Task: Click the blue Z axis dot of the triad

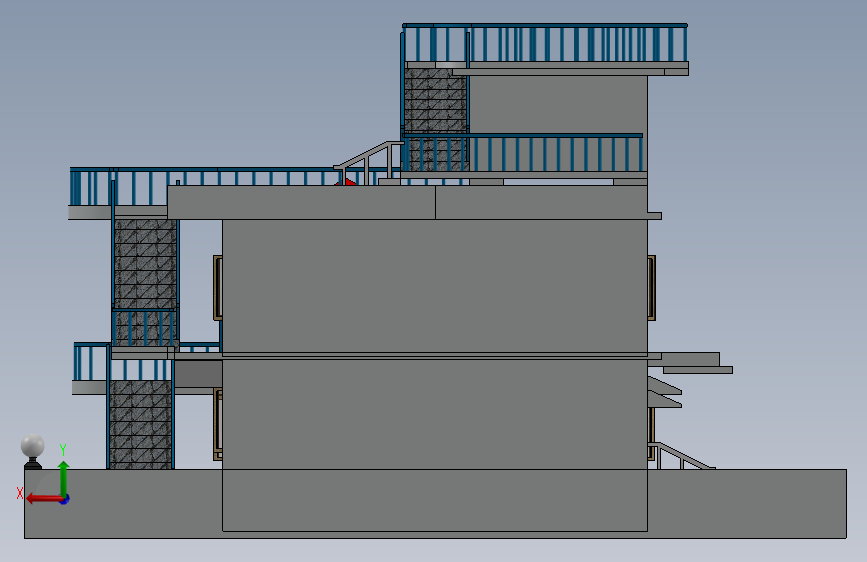Action: [x=65, y=499]
